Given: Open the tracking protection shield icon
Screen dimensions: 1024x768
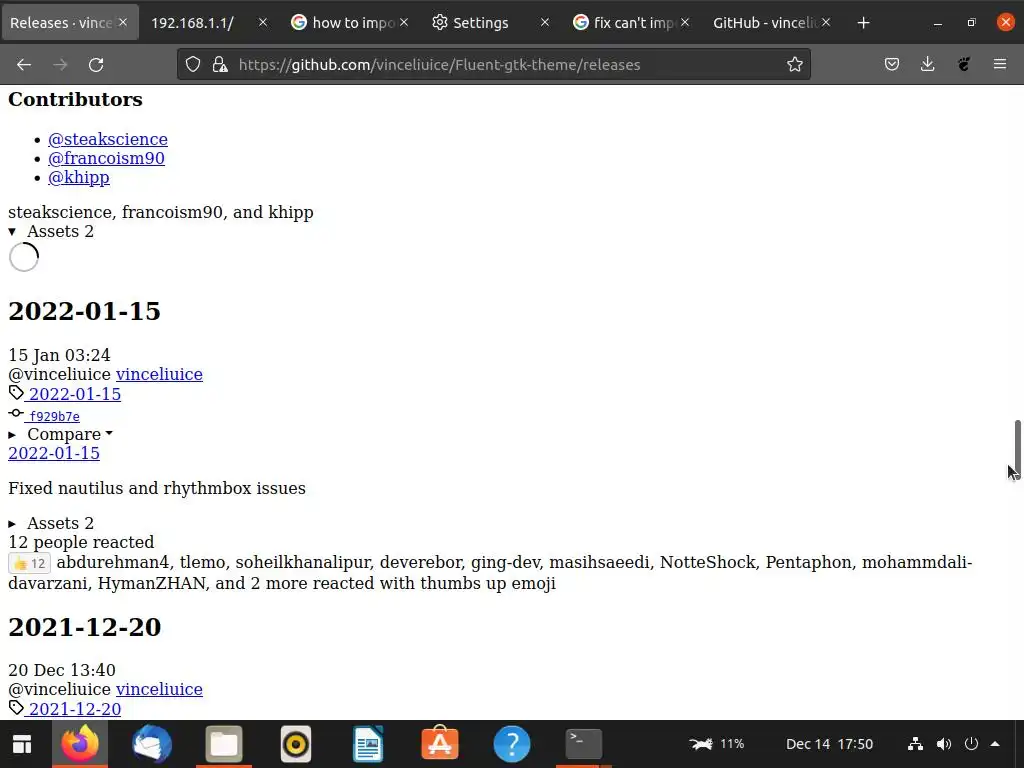Looking at the screenshot, I should point(193,64).
